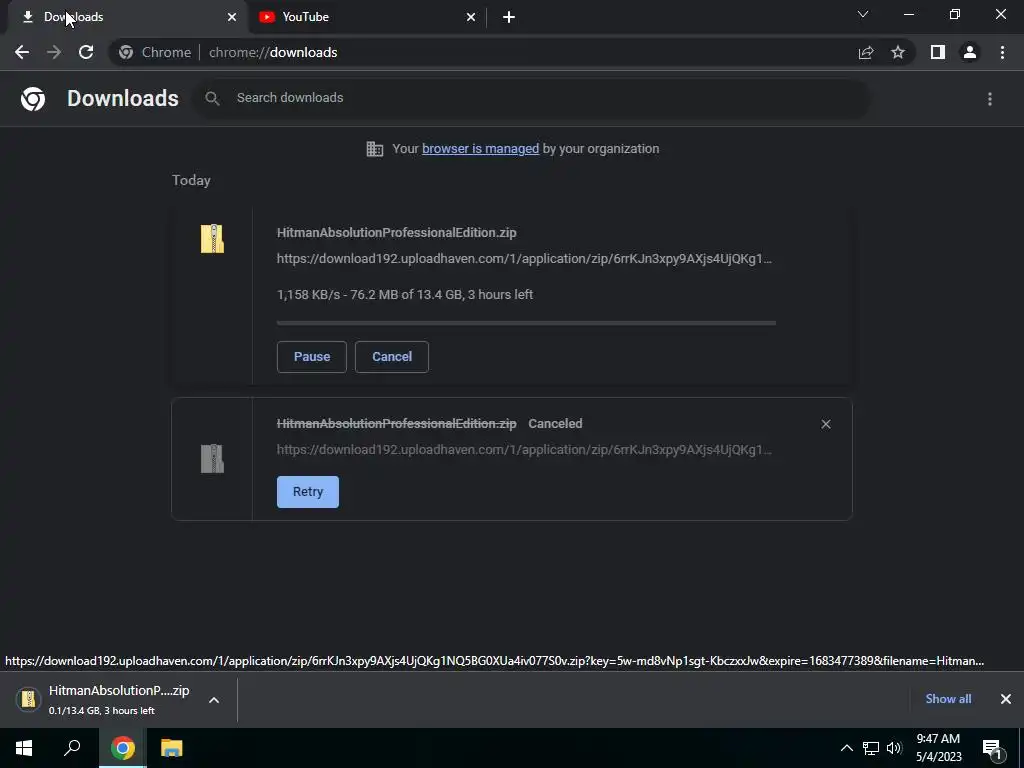
Task: Open the Downloads page more actions menu
Action: tap(990, 99)
